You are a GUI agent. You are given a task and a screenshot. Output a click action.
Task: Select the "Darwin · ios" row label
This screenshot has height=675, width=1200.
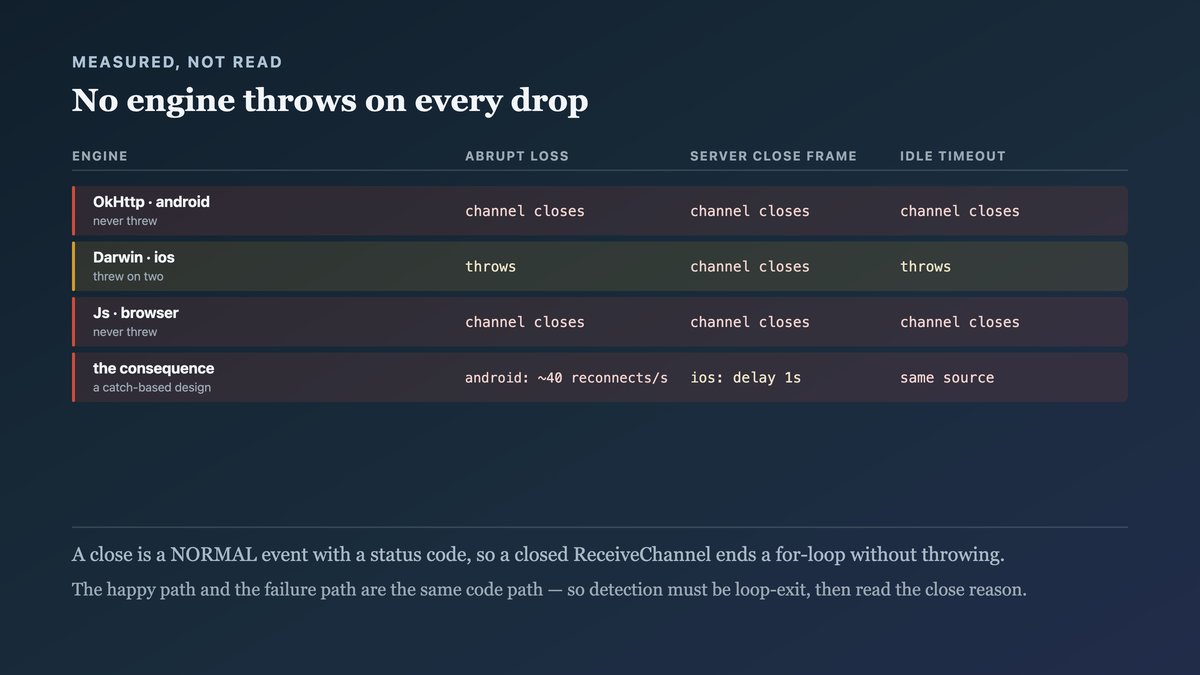134,257
